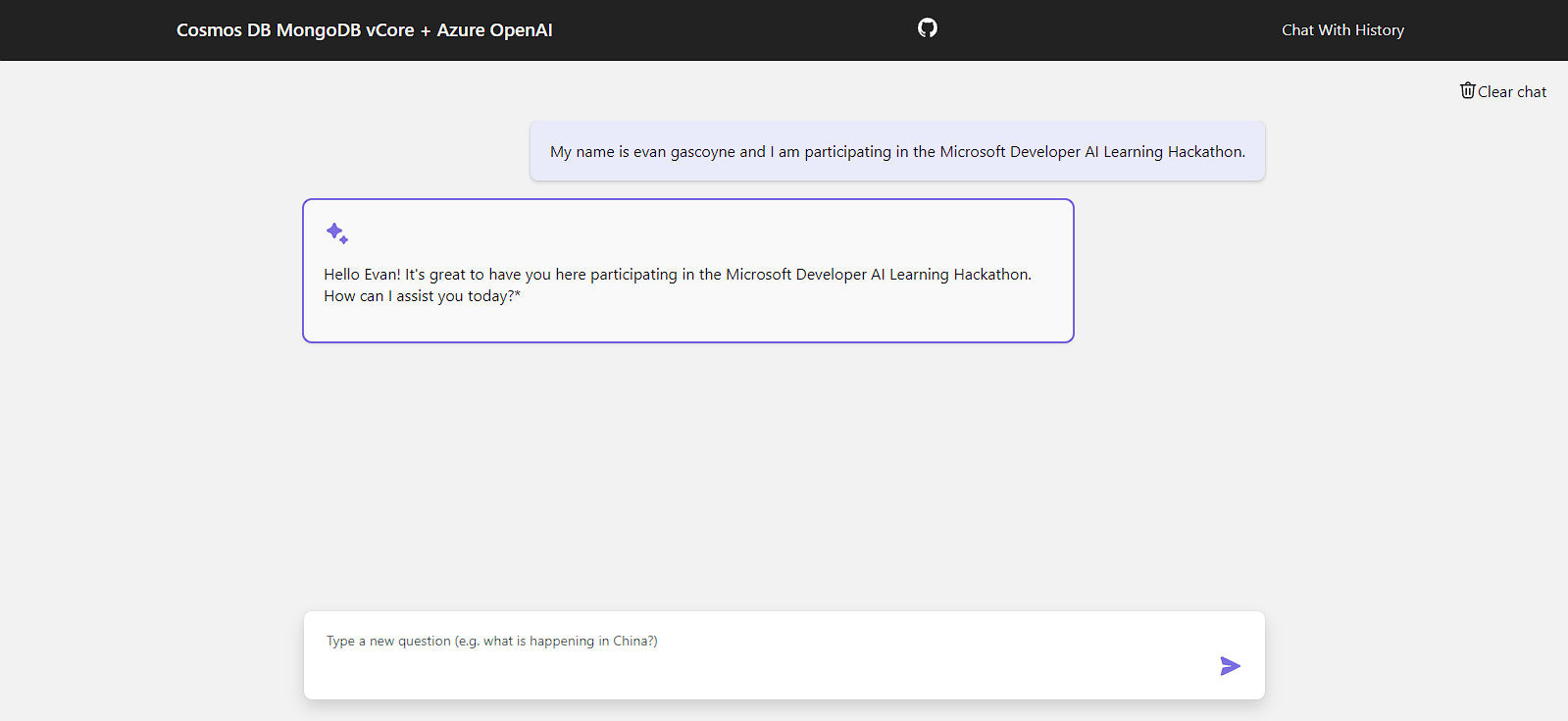This screenshot has width=1568, height=721.
Task: Open the GitHub repository icon
Action: click(x=928, y=28)
